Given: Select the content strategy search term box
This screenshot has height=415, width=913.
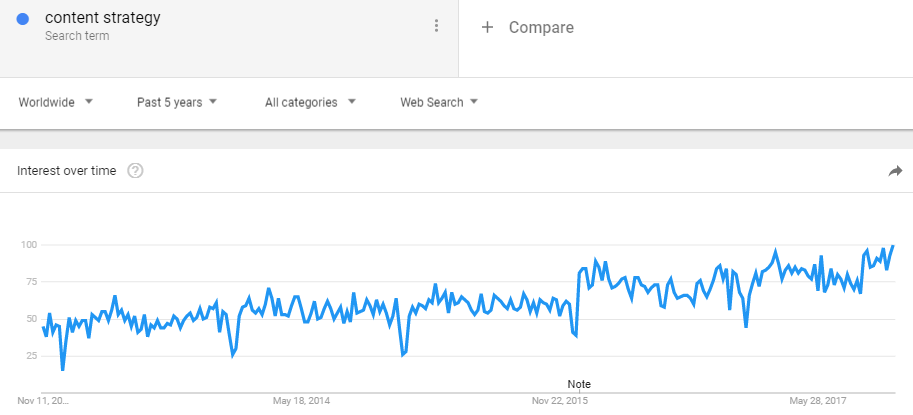Looking at the screenshot, I should coord(229,38).
